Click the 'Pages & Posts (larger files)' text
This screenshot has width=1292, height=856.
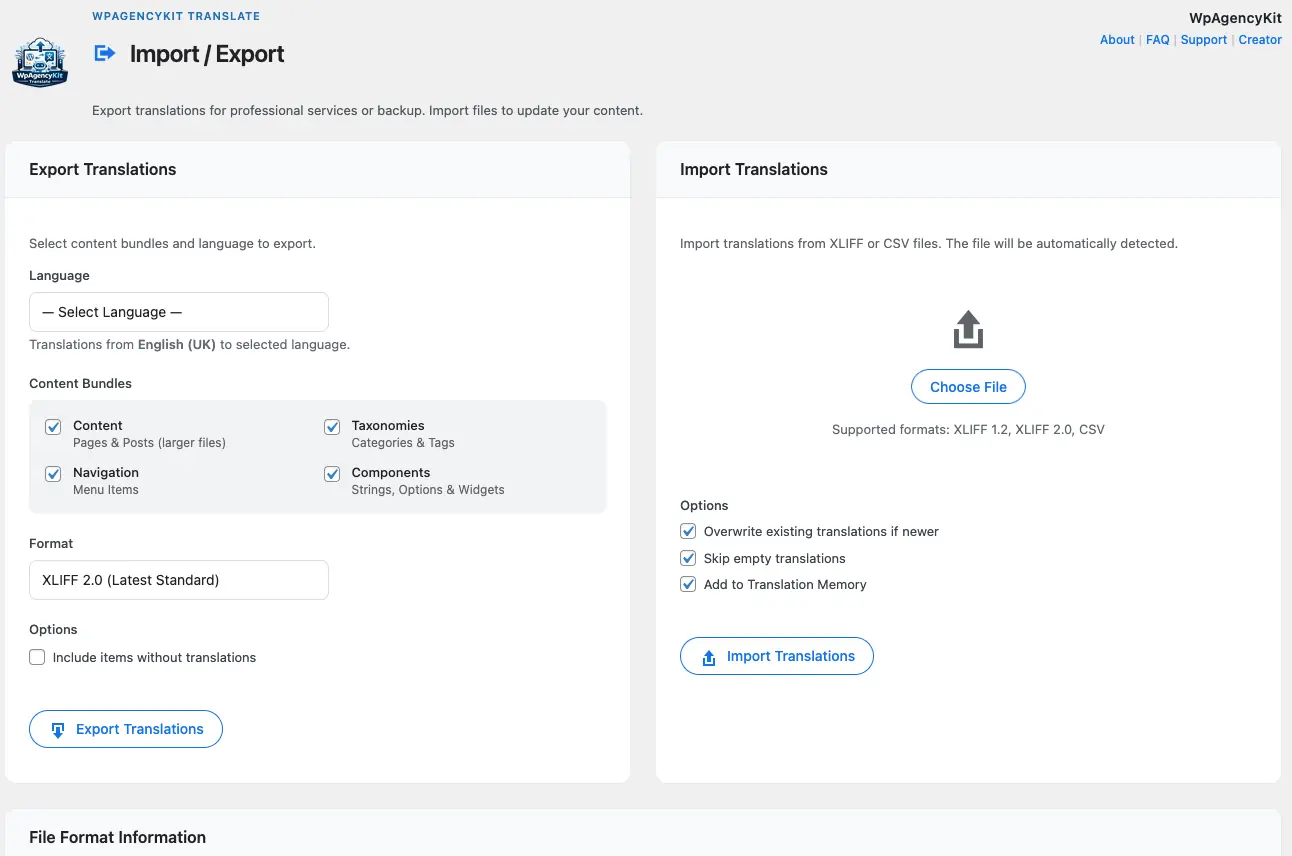[149, 443]
